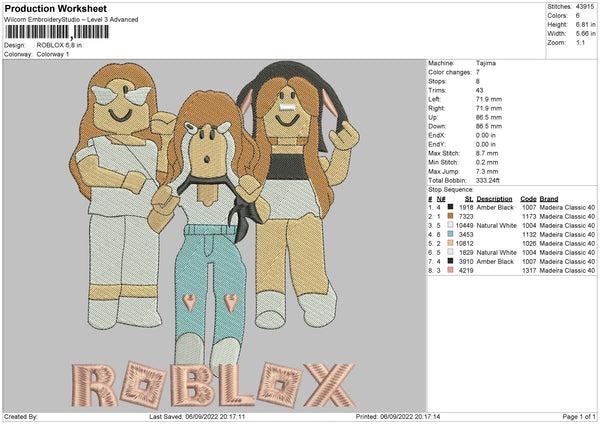
Task: Select the EndY value 0.00 in
Action: click(486, 144)
